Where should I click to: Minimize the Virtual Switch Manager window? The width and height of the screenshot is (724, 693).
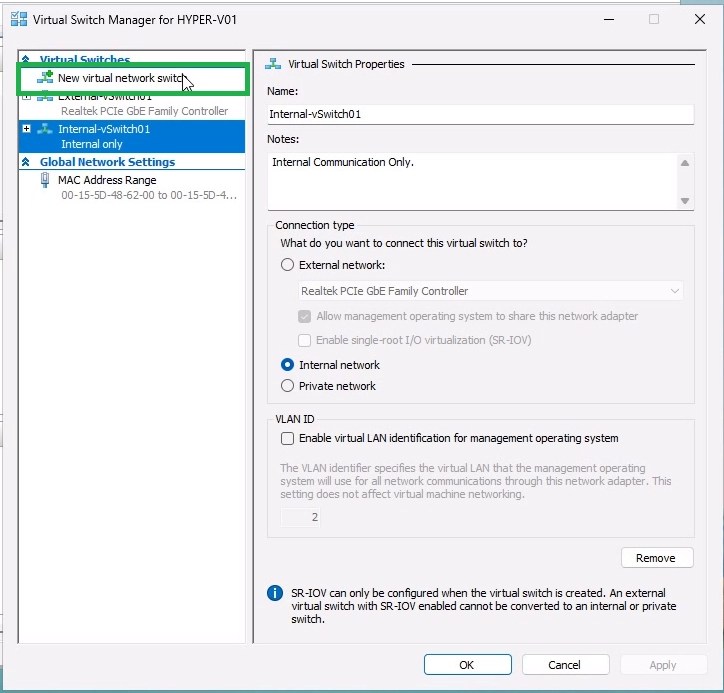pyautogui.click(x=609, y=19)
